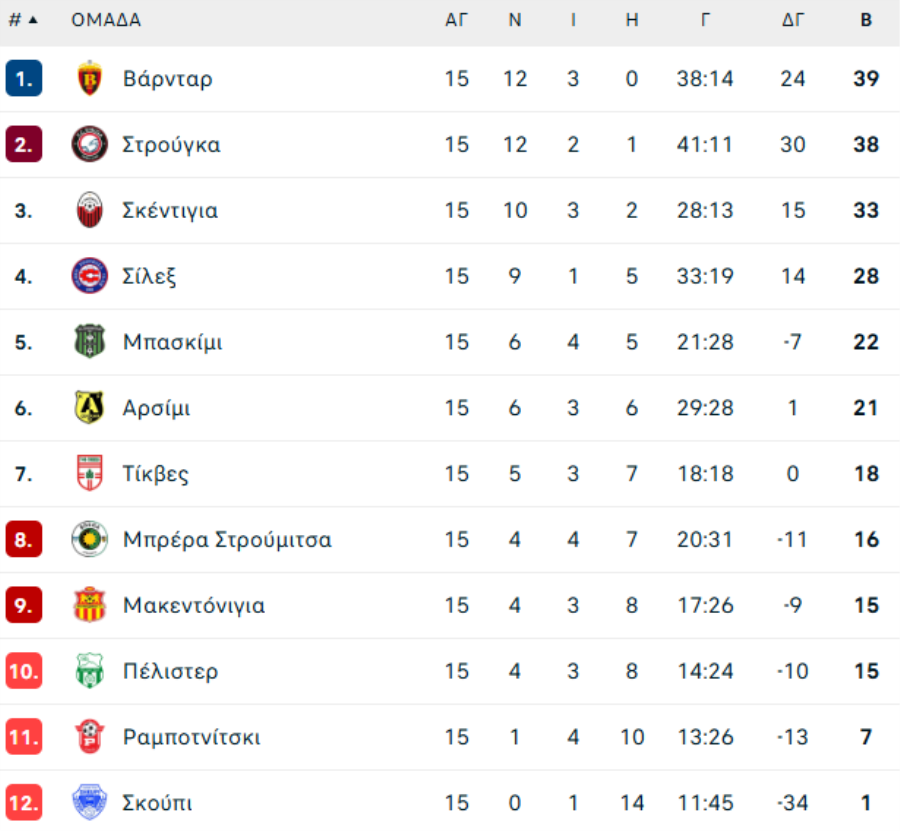The height and width of the screenshot is (831, 900).
Task: Click the Μακεντόνιγια team crest
Action: 90,606
